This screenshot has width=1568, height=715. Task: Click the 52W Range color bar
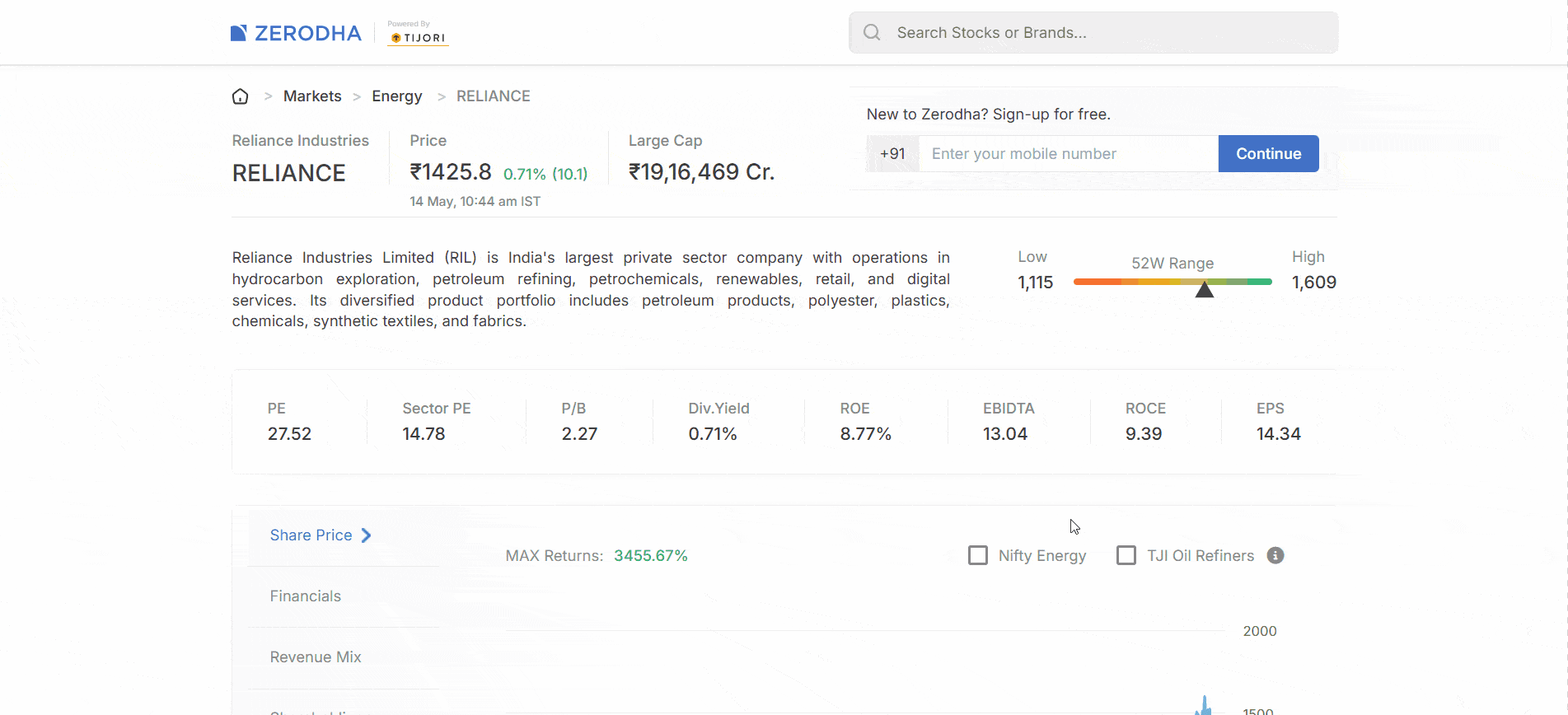[x=1172, y=282]
